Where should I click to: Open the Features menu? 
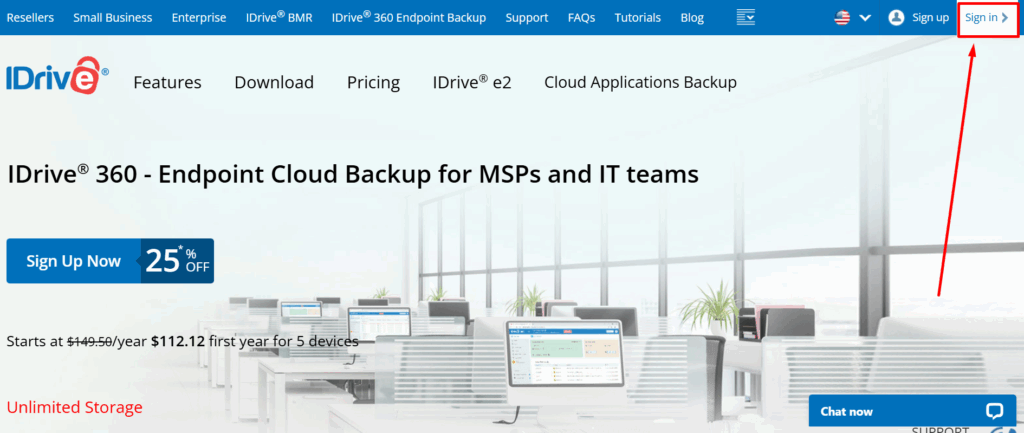click(167, 82)
